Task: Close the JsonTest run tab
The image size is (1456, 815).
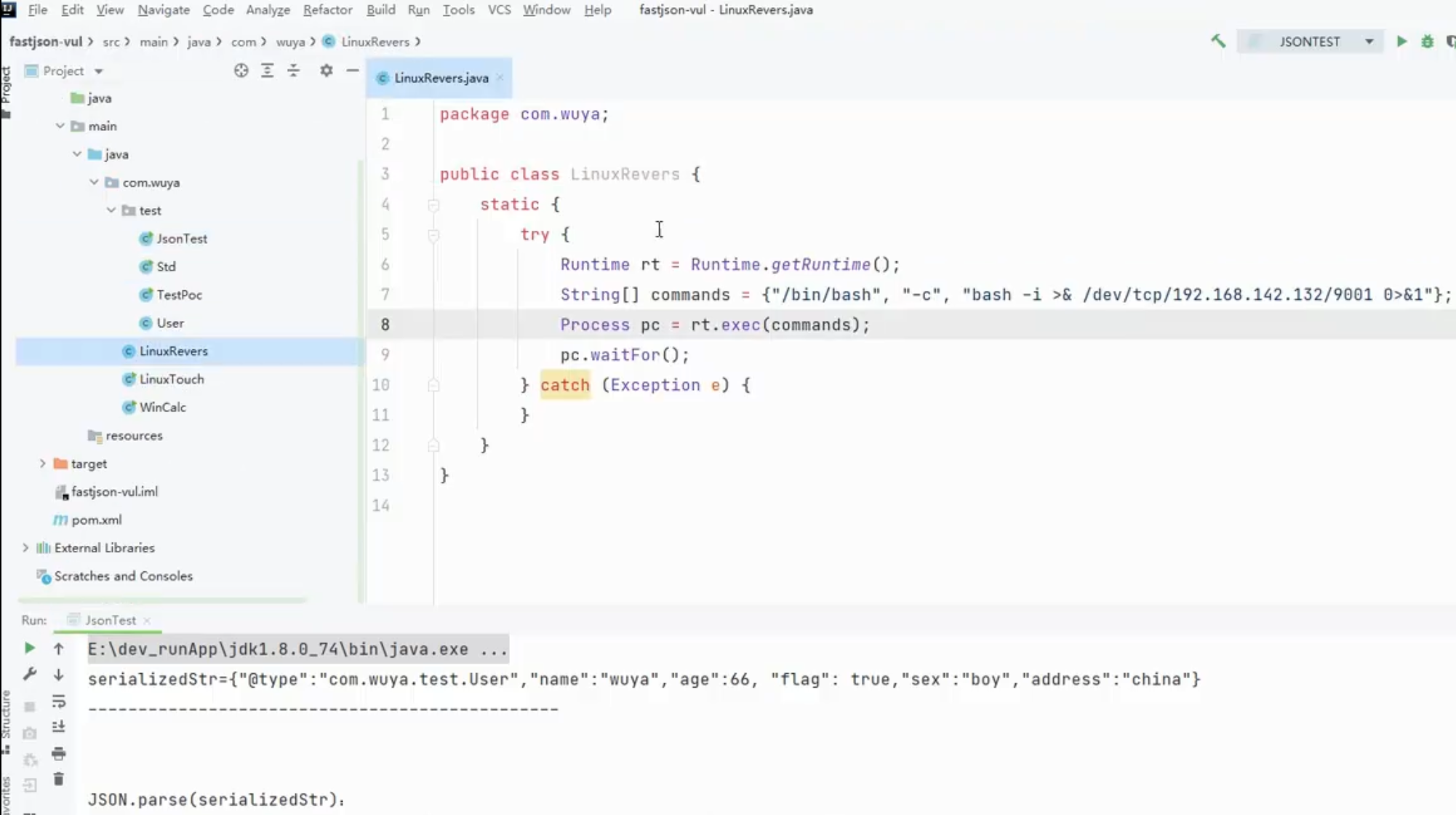Action: [x=147, y=620]
